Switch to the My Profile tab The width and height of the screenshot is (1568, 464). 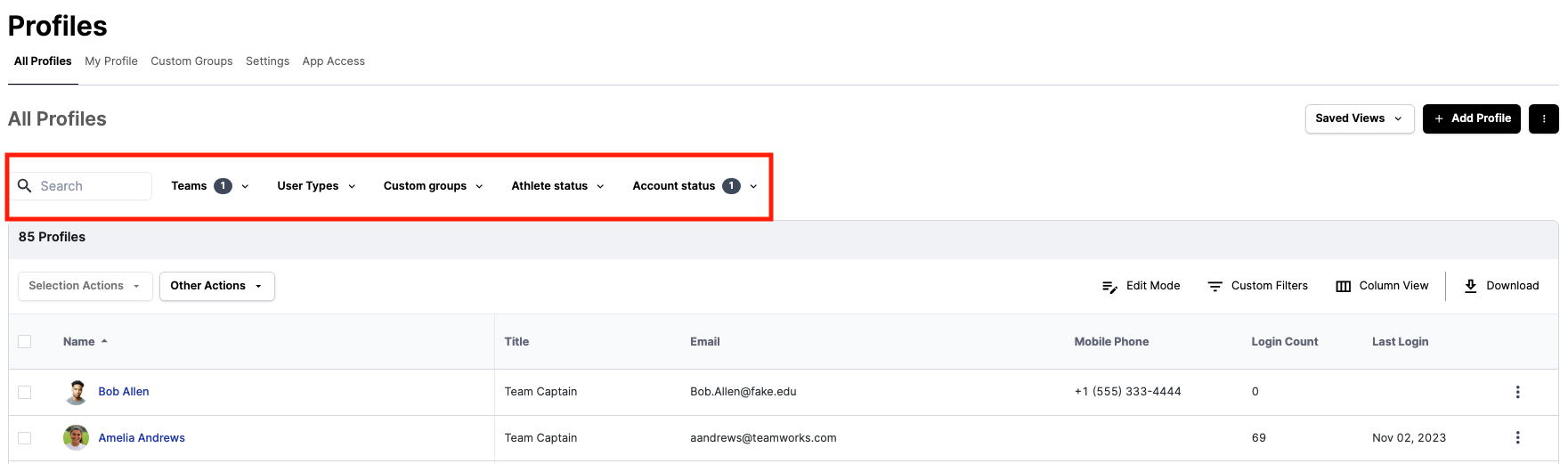coord(111,61)
